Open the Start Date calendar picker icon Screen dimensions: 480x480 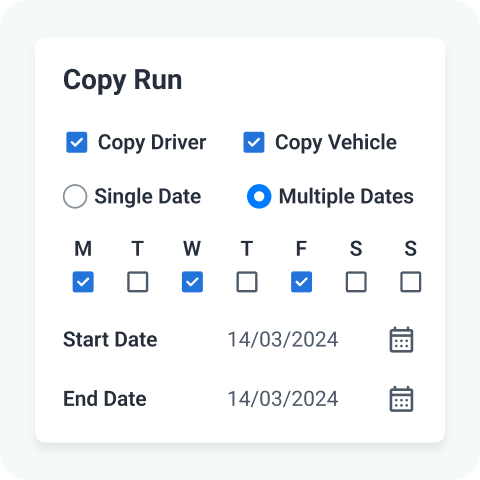[401, 340]
